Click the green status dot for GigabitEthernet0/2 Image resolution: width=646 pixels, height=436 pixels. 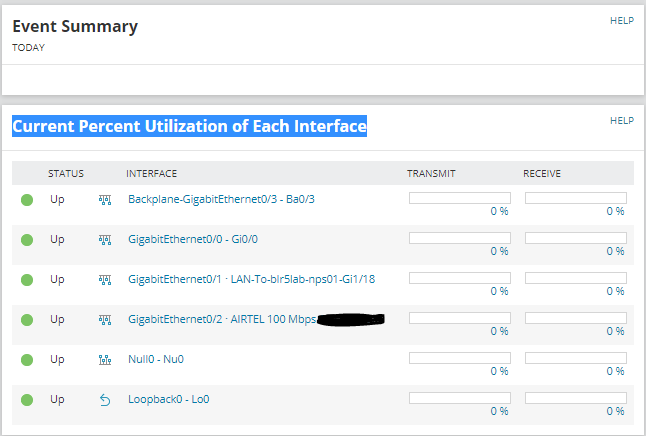pyautogui.click(x=27, y=320)
